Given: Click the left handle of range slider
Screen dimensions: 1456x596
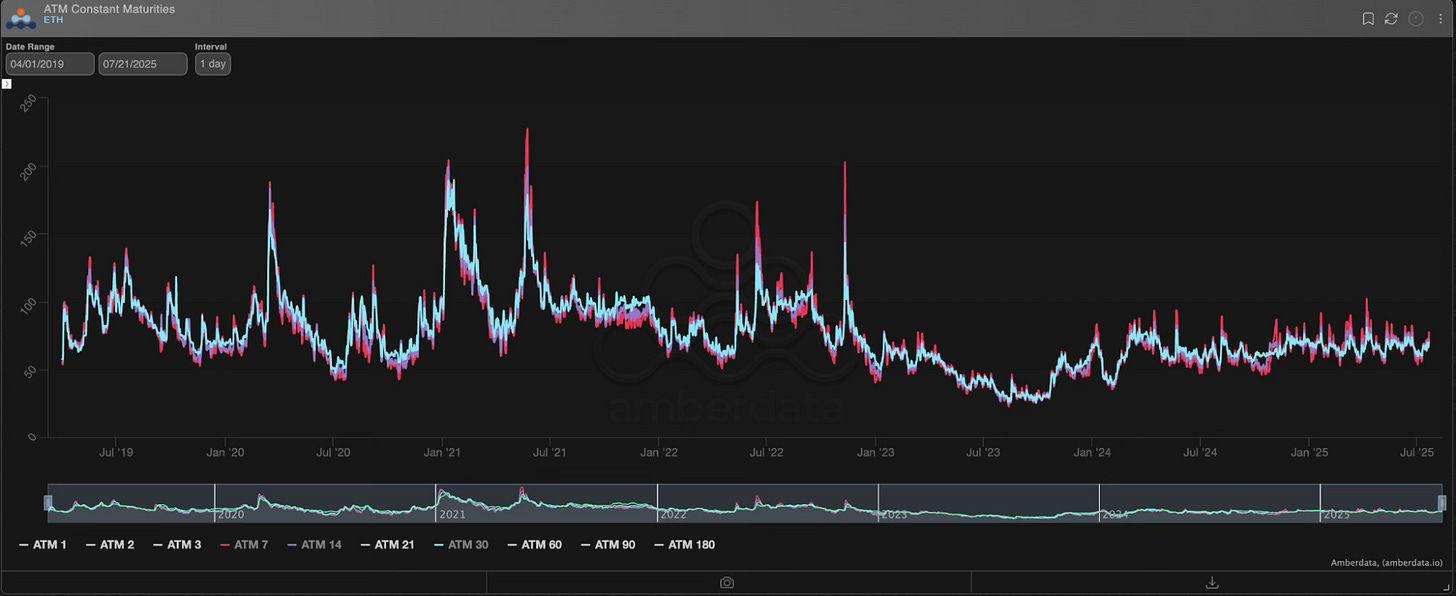Looking at the screenshot, I should click(47, 502).
